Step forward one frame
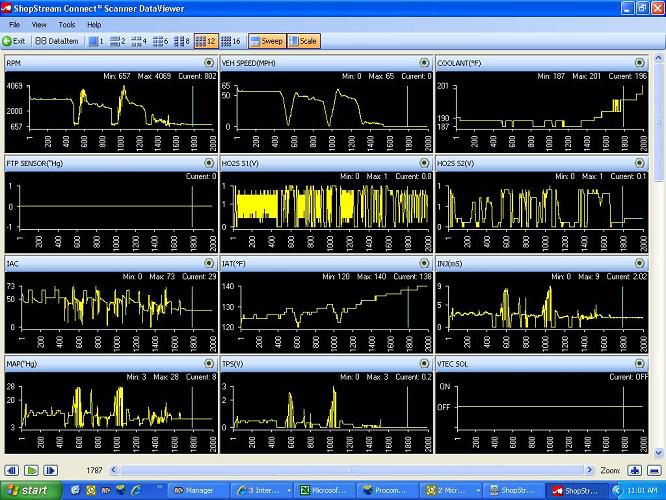 click(51, 470)
